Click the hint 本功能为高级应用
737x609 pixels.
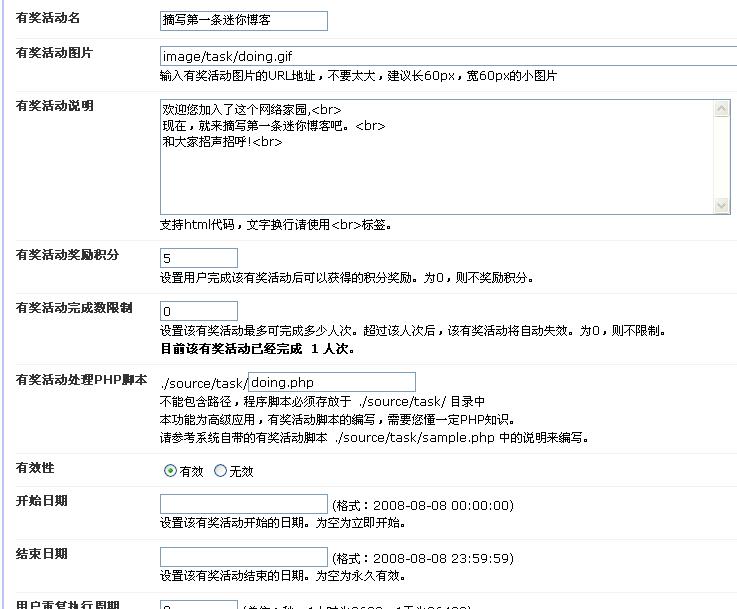tap(338, 420)
